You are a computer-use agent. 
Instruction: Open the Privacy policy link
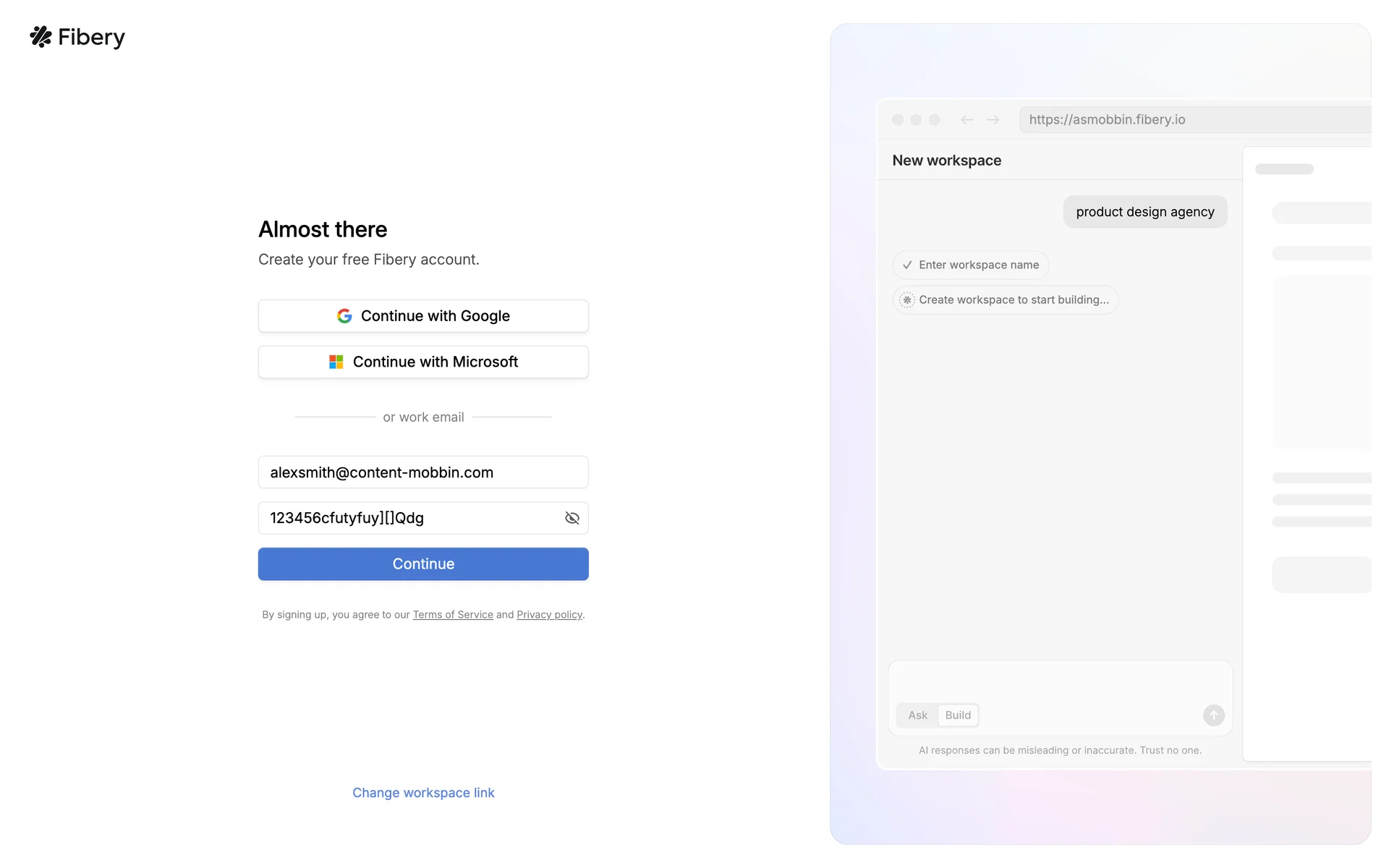(x=549, y=615)
